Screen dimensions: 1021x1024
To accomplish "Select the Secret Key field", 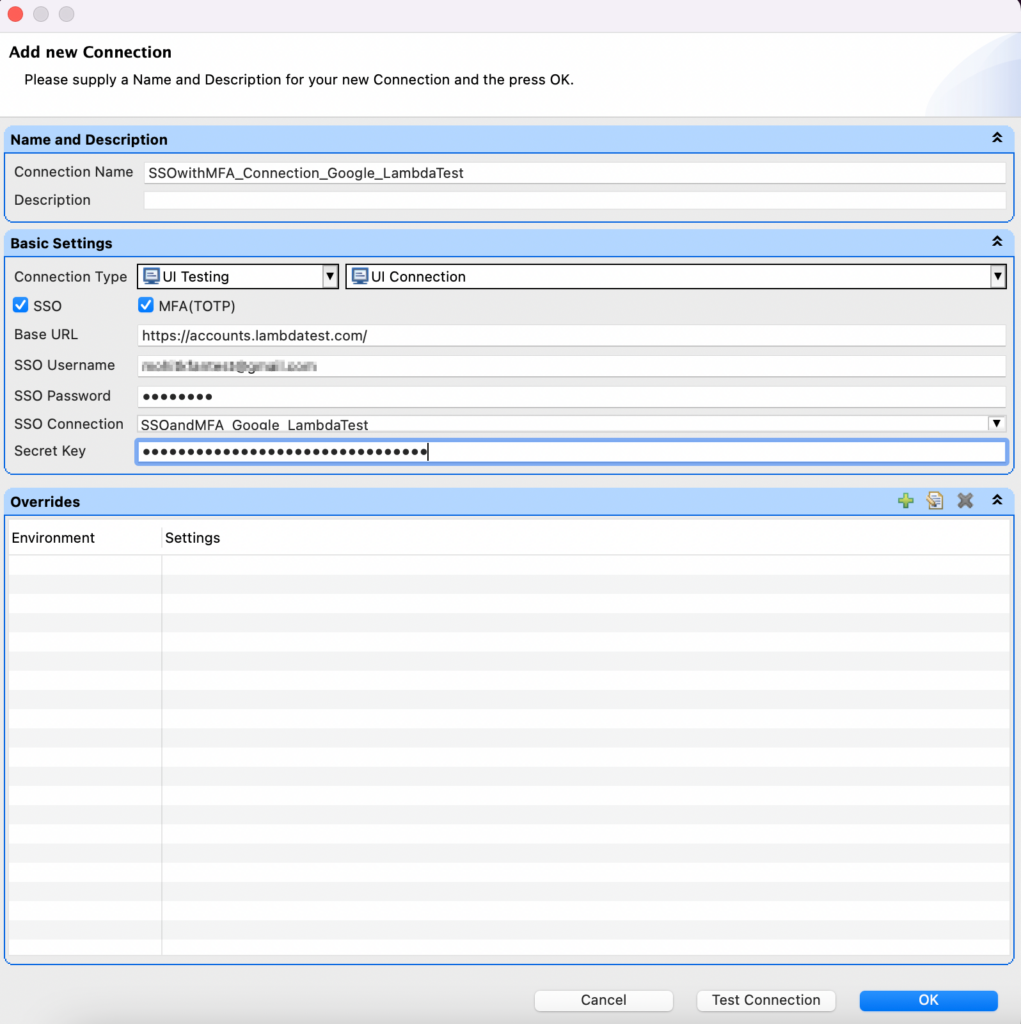I will pyautogui.click(x=570, y=451).
